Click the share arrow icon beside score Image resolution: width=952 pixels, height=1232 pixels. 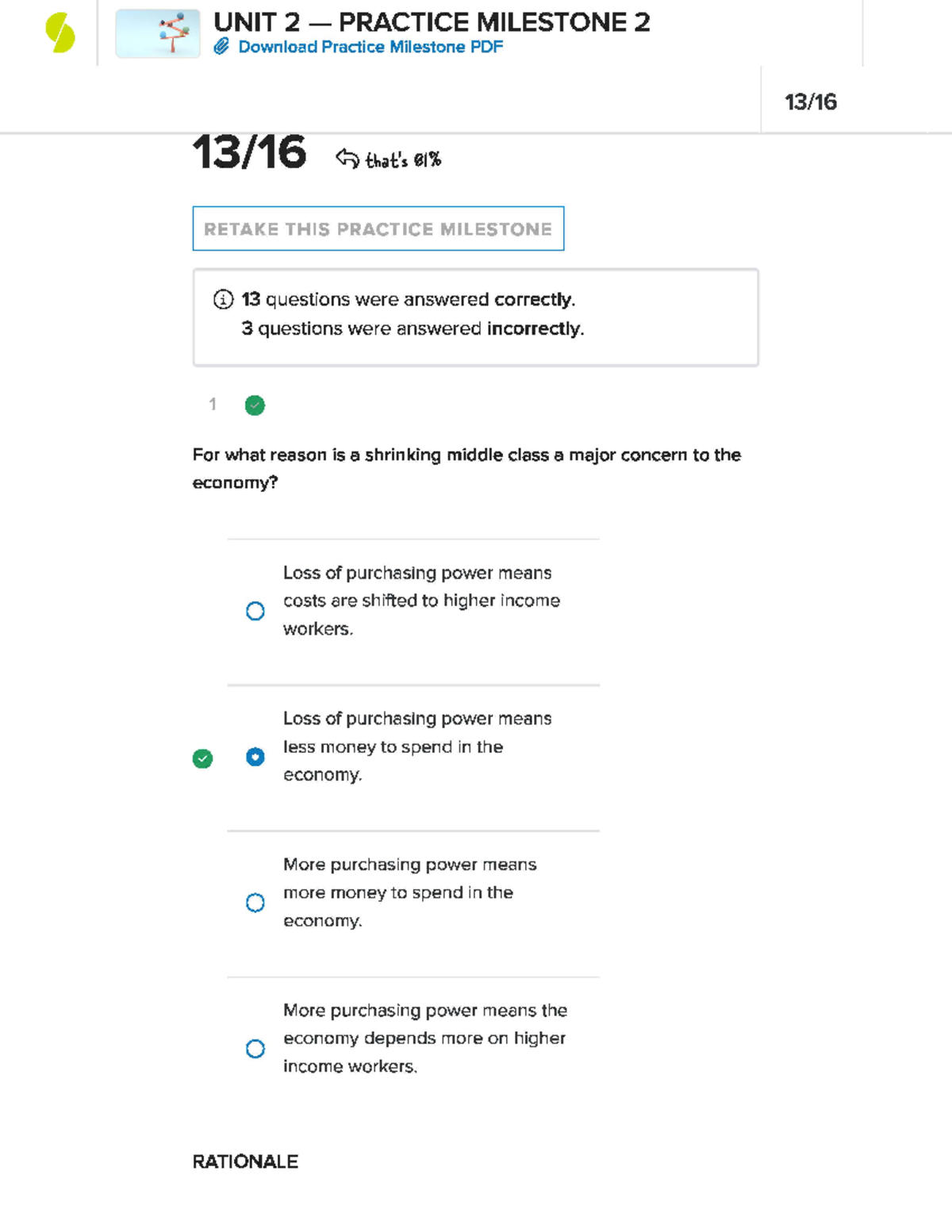click(347, 159)
